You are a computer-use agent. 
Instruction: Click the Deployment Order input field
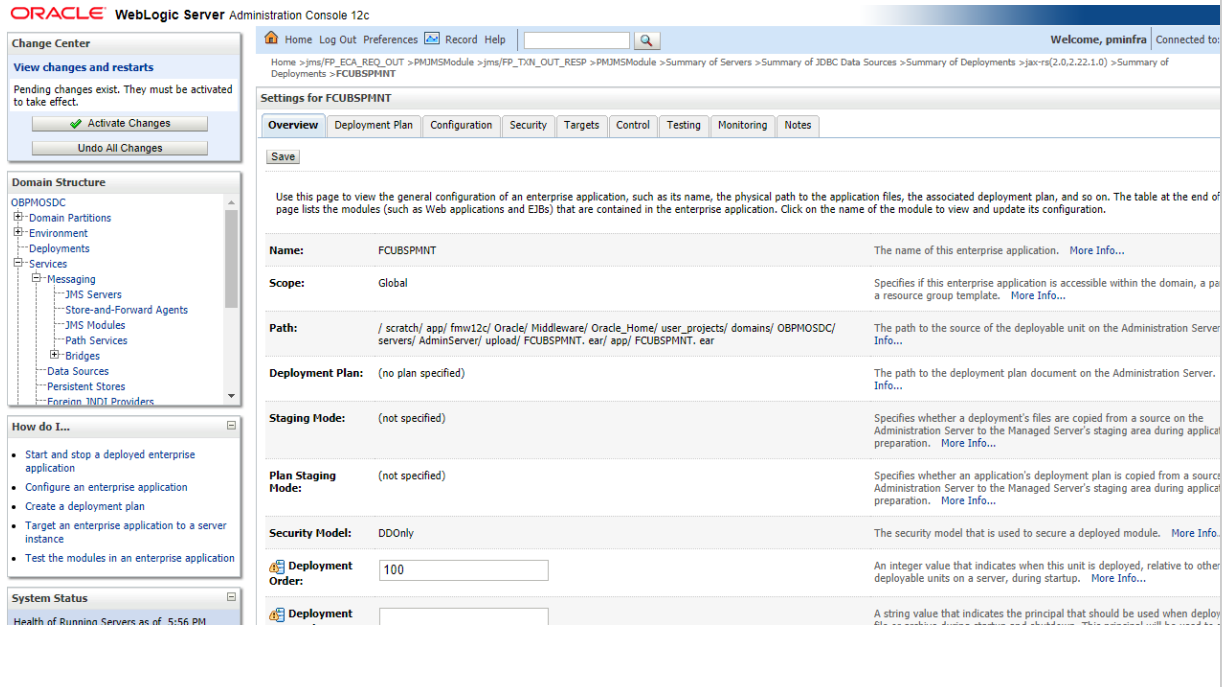(x=464, y=570)
